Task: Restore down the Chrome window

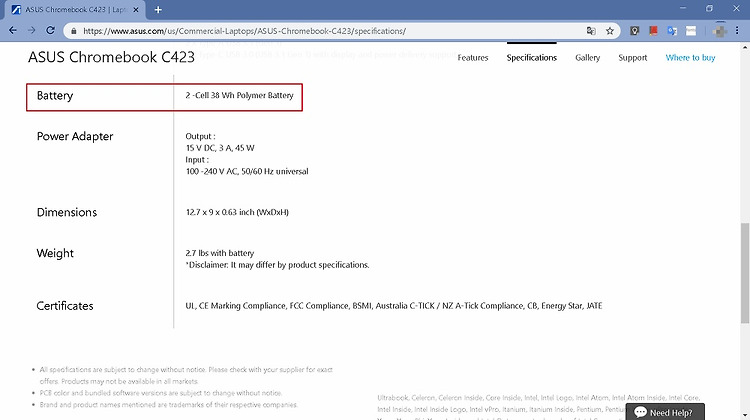Action: [x=709, y=8]
